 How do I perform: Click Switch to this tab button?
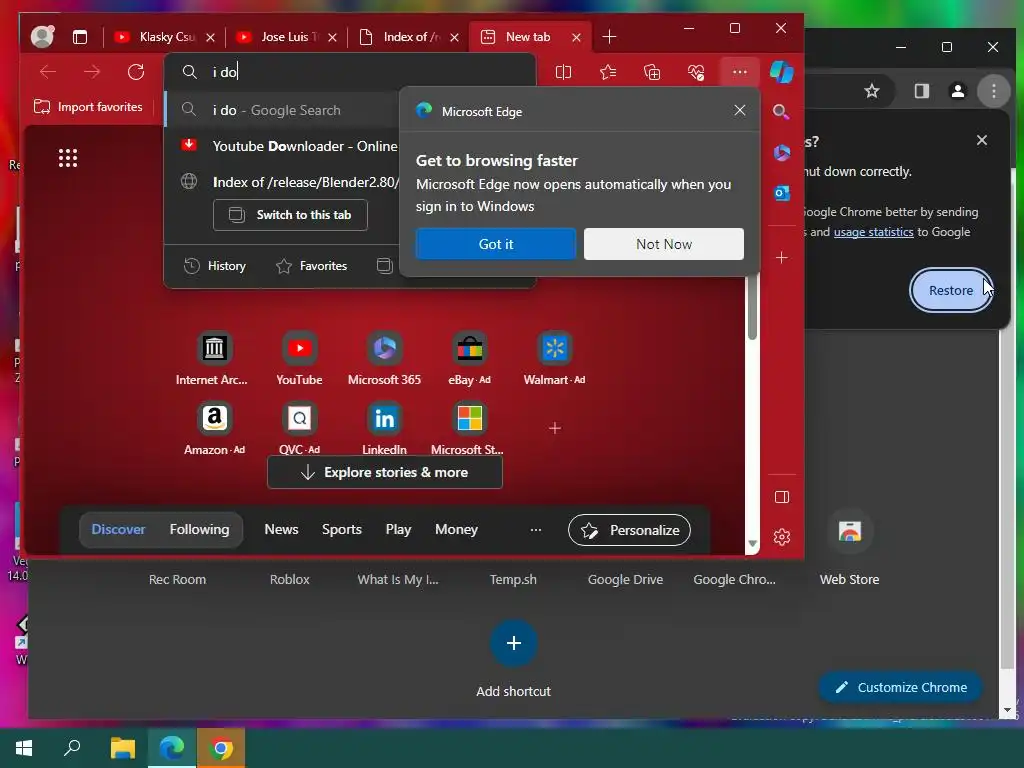pos(291,215)
